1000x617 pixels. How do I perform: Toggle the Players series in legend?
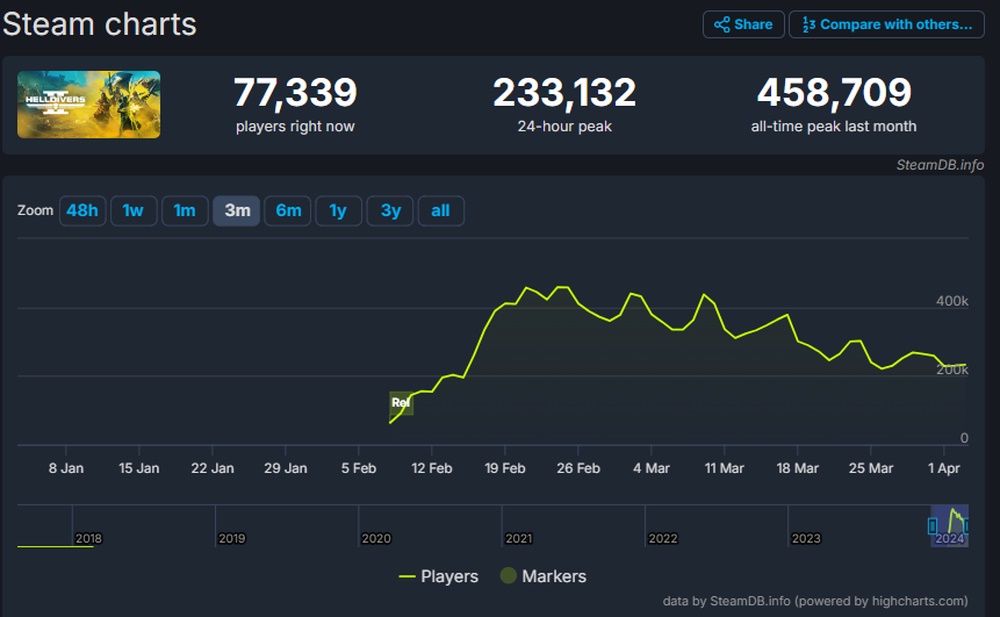[438, 576]
